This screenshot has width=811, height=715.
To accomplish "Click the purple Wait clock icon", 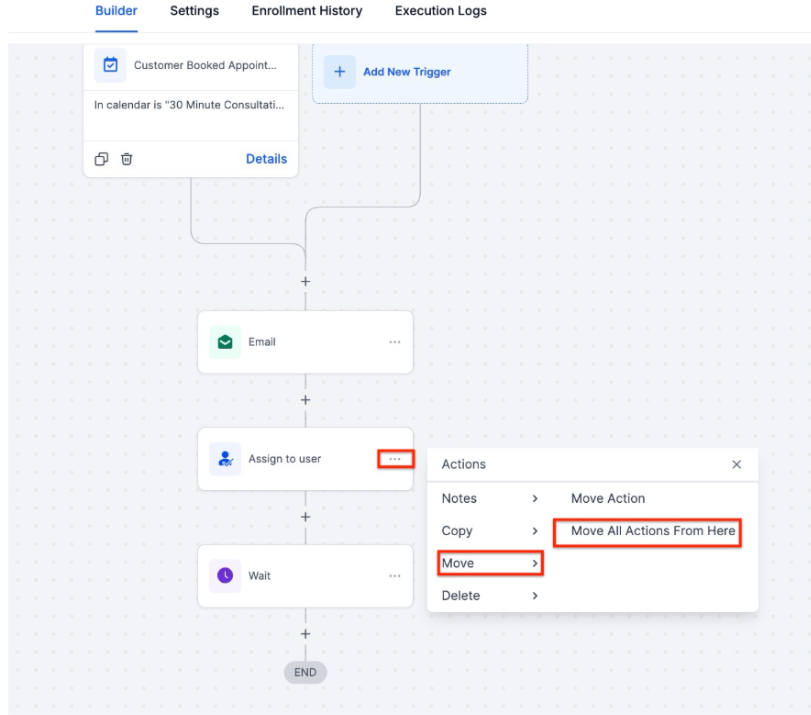I will coord(225,576).
